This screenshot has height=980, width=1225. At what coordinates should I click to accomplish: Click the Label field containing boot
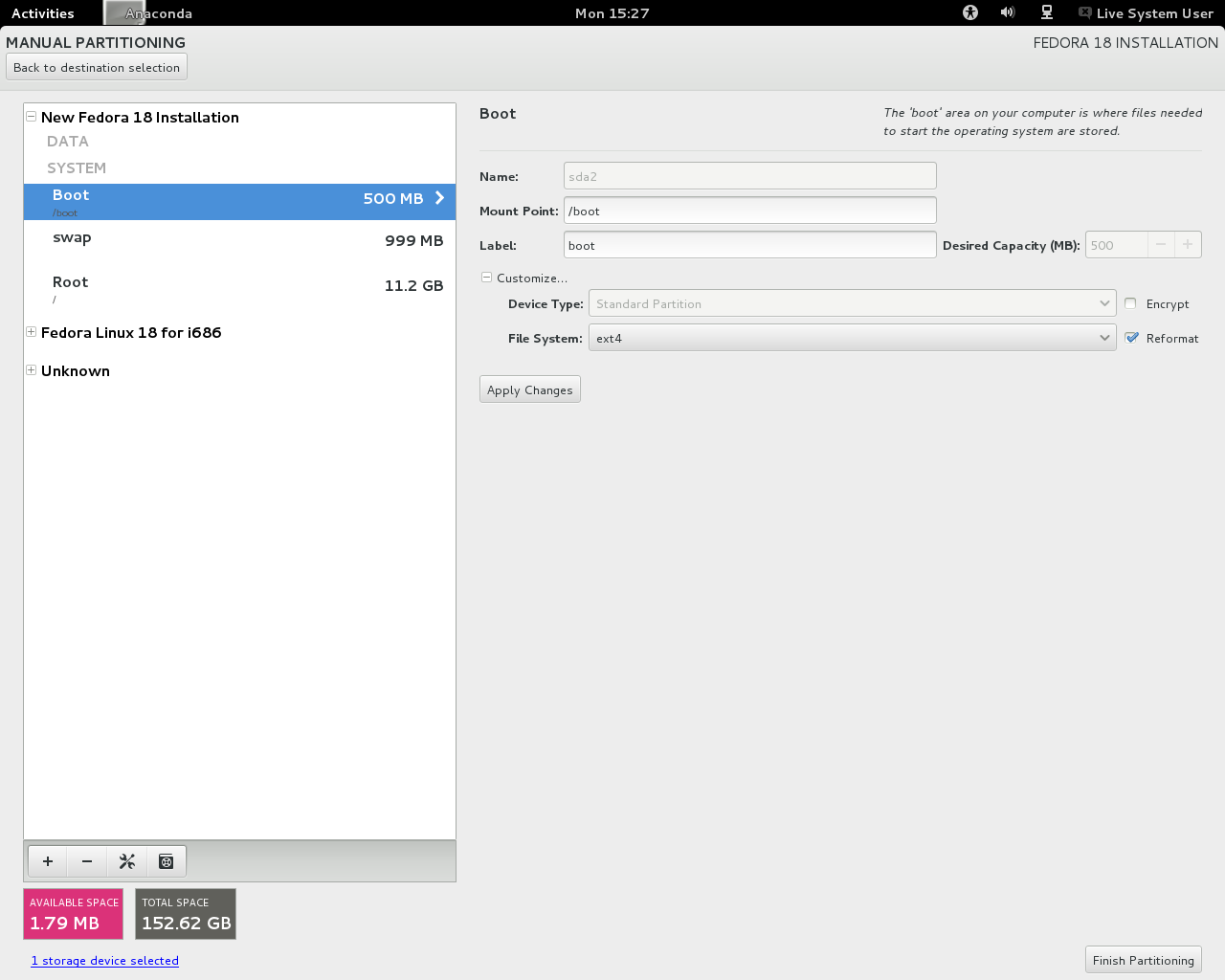point(749,245)
